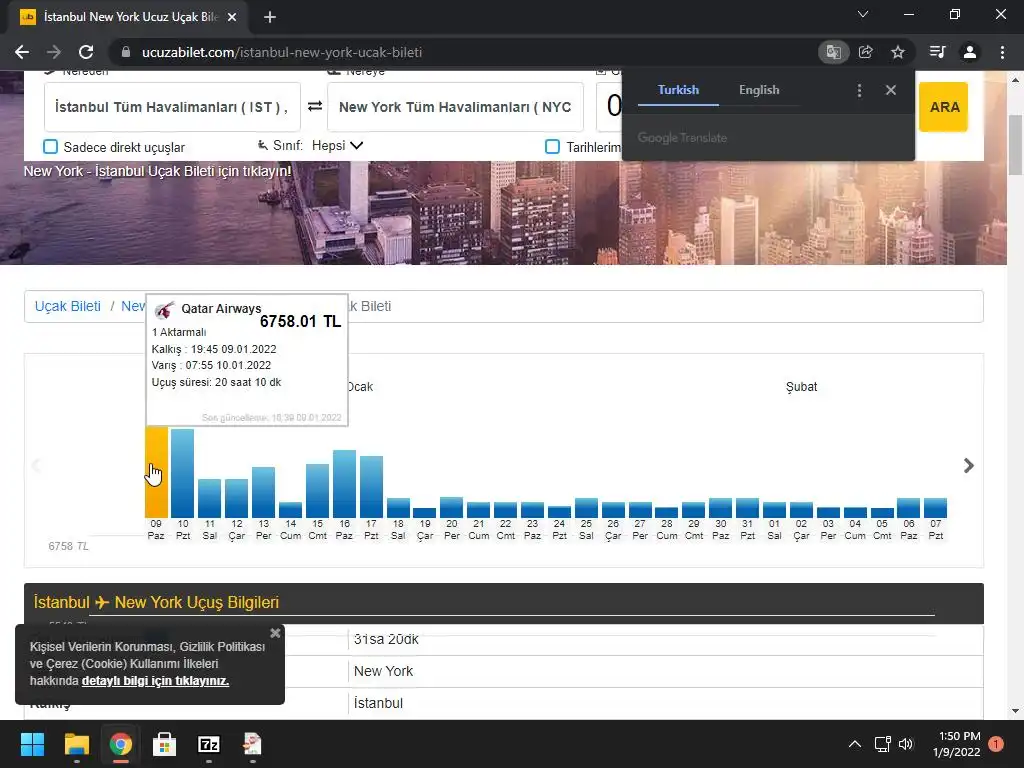Share this page via address bar icon

[x=866, y=52]
